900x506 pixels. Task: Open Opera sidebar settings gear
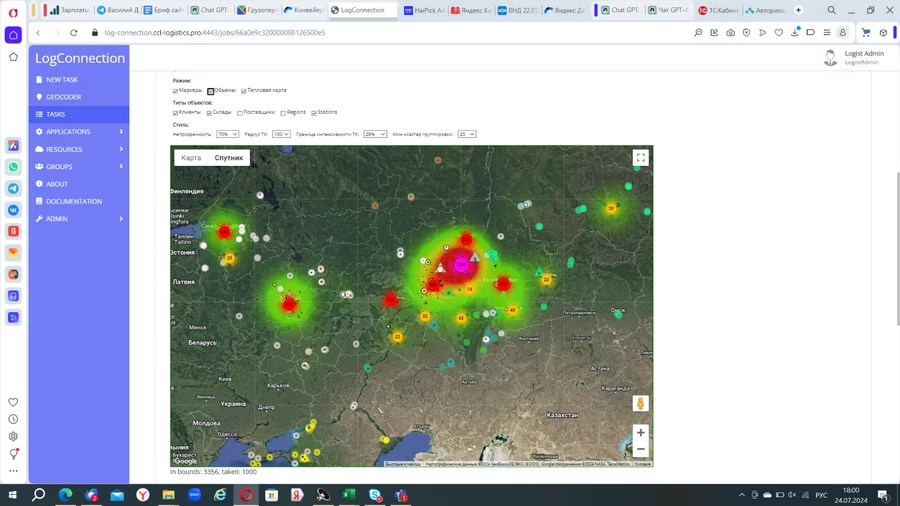[x=13, y=437]
